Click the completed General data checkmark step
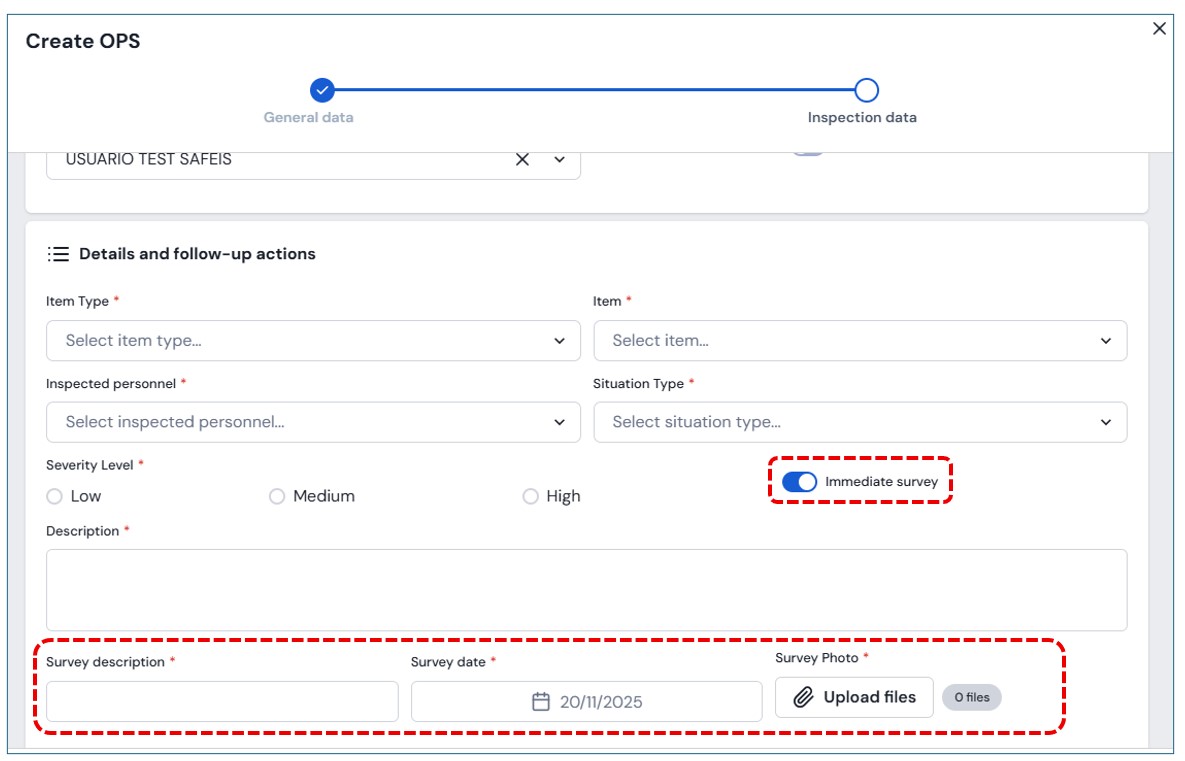The image size is (1185, 761). point(321,91)
